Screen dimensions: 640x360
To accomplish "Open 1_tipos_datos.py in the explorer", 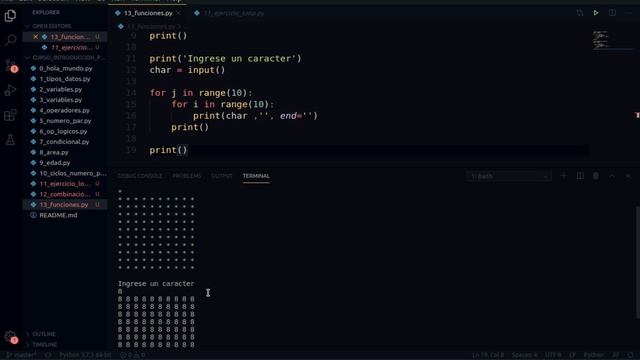I will pyautogui.click(x=65, y=79).
